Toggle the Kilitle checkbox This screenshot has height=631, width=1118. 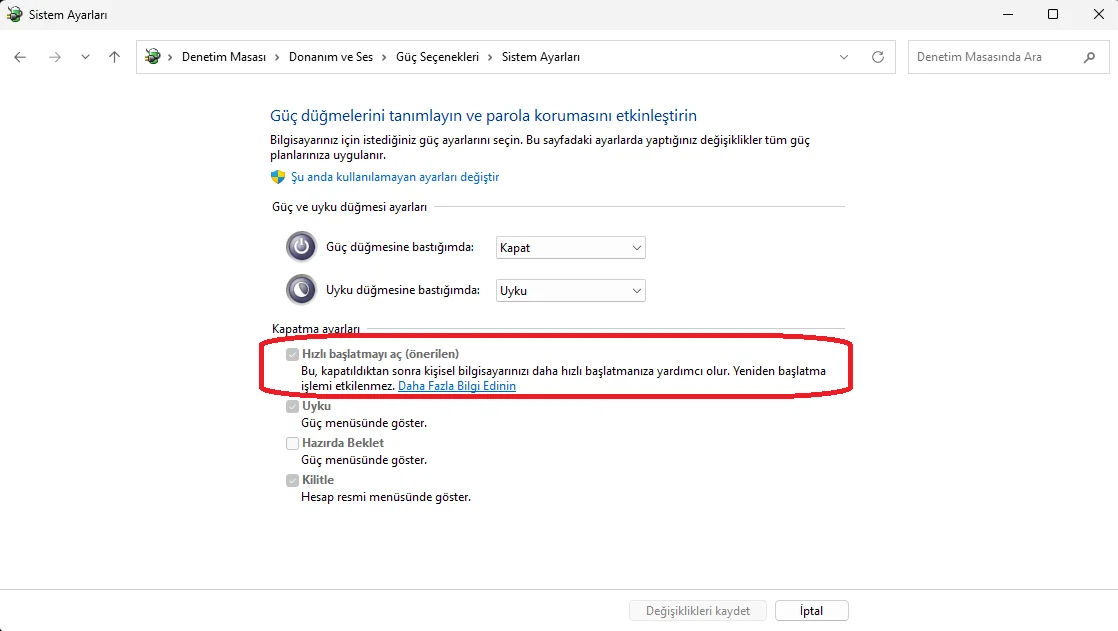(x=292, y=480)
